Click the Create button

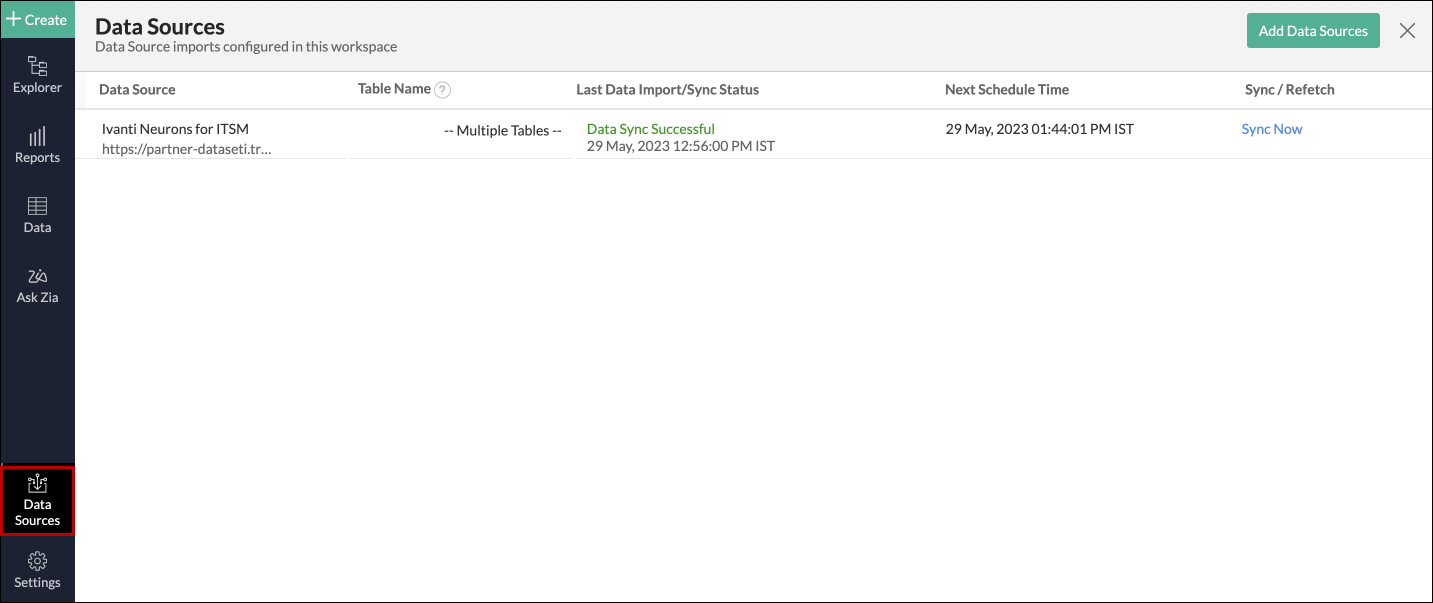point(38,19)
